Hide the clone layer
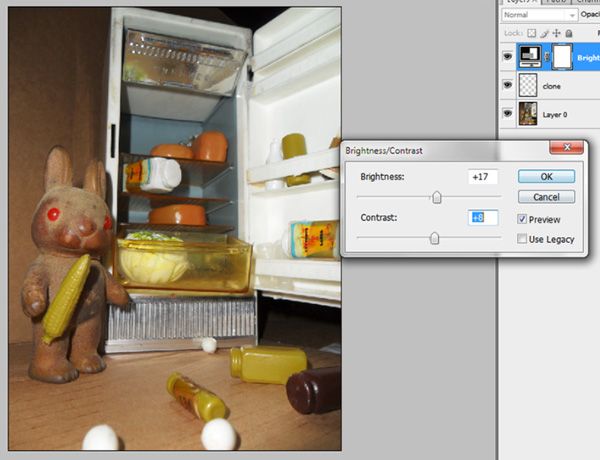Viewport: 600px width, 460px height. pyautogui.click(x=507, y=85)
